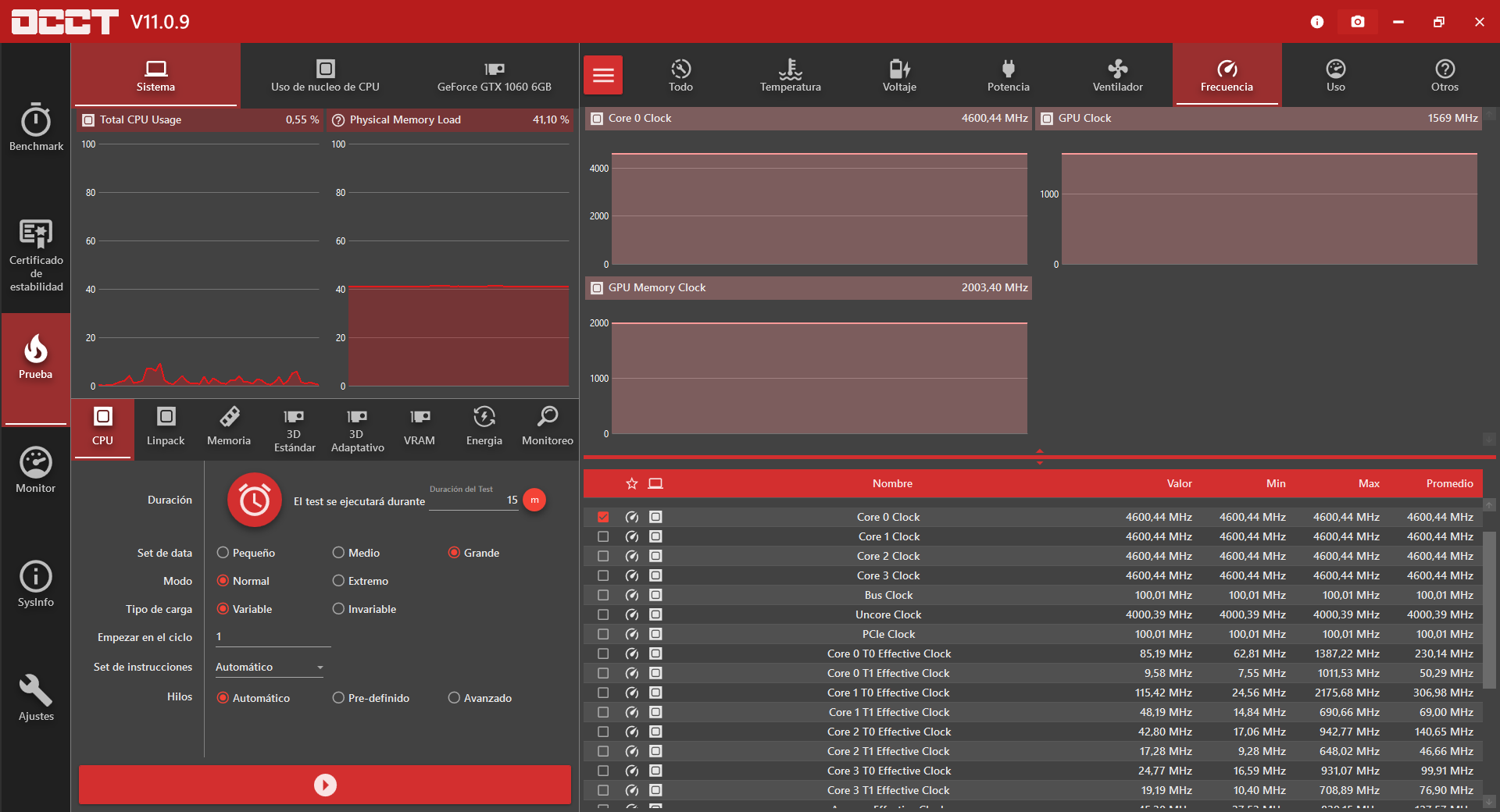This screenshot has height=812, width=1500.
Task: Select Avanzado threads option
Action: pos(480,698)
